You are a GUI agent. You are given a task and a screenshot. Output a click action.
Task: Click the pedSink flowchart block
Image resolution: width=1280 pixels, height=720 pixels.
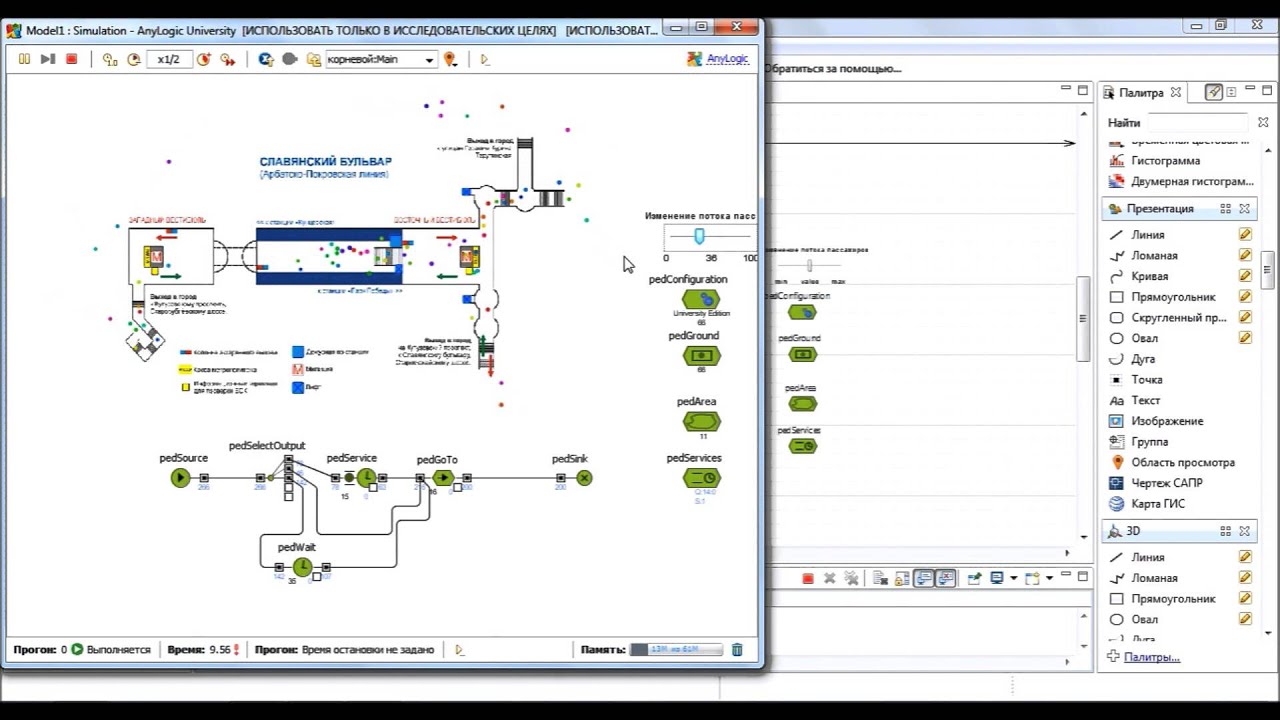584,478
